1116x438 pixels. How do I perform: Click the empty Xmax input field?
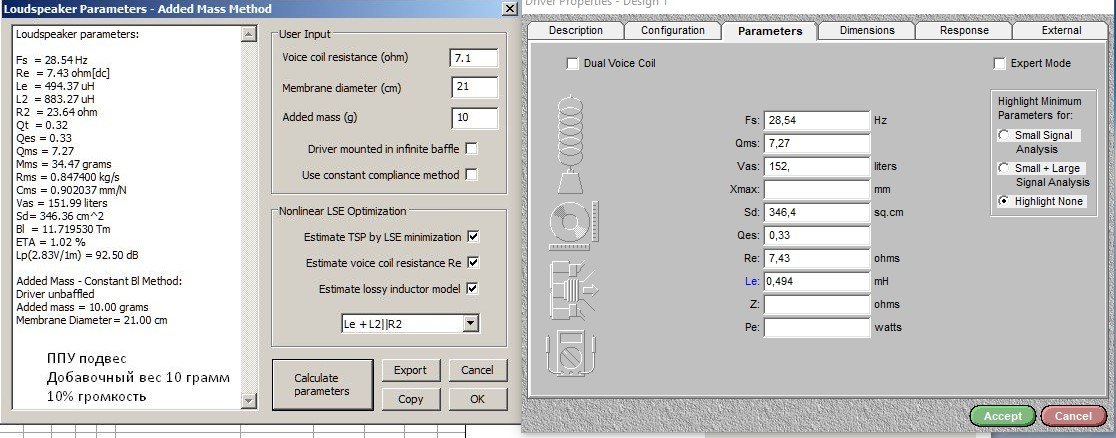point(817,189)
